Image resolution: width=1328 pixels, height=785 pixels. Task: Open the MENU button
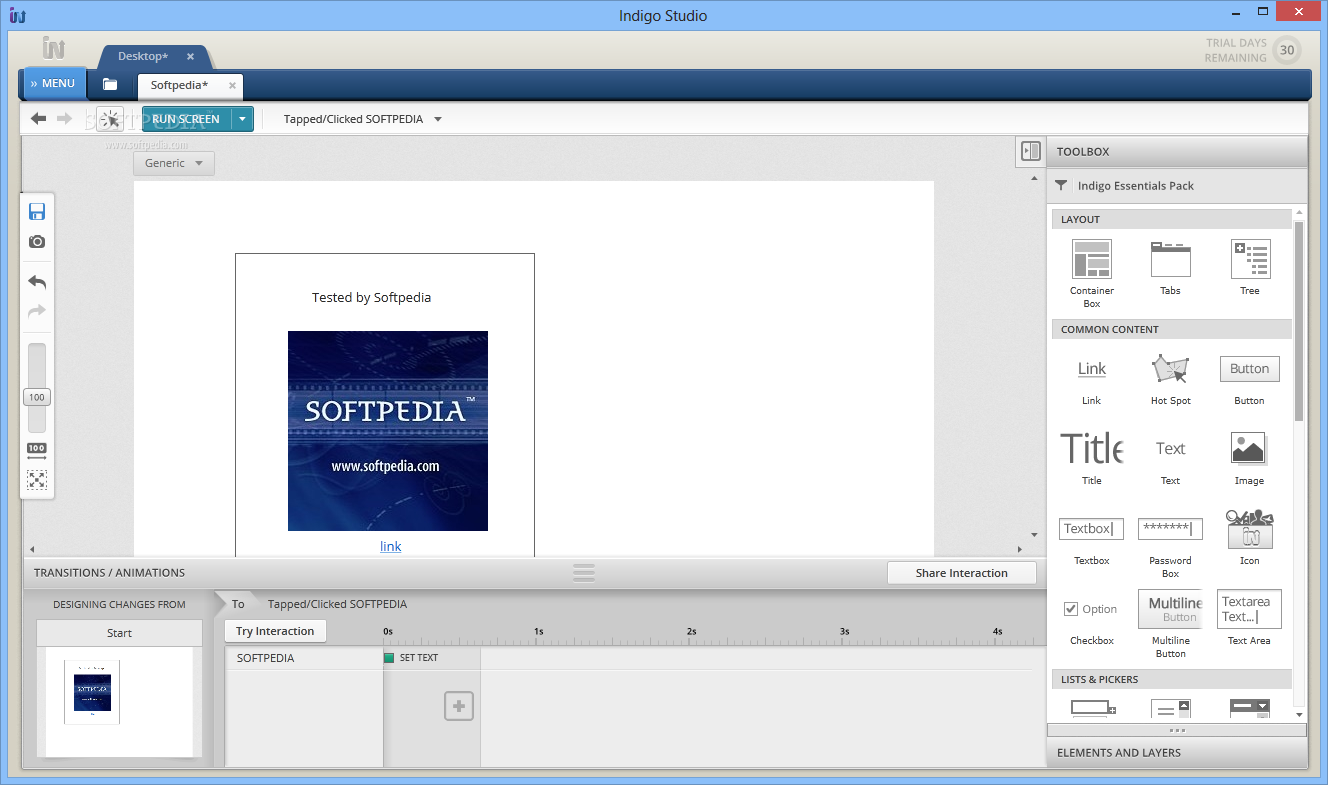tap(53, 83)
